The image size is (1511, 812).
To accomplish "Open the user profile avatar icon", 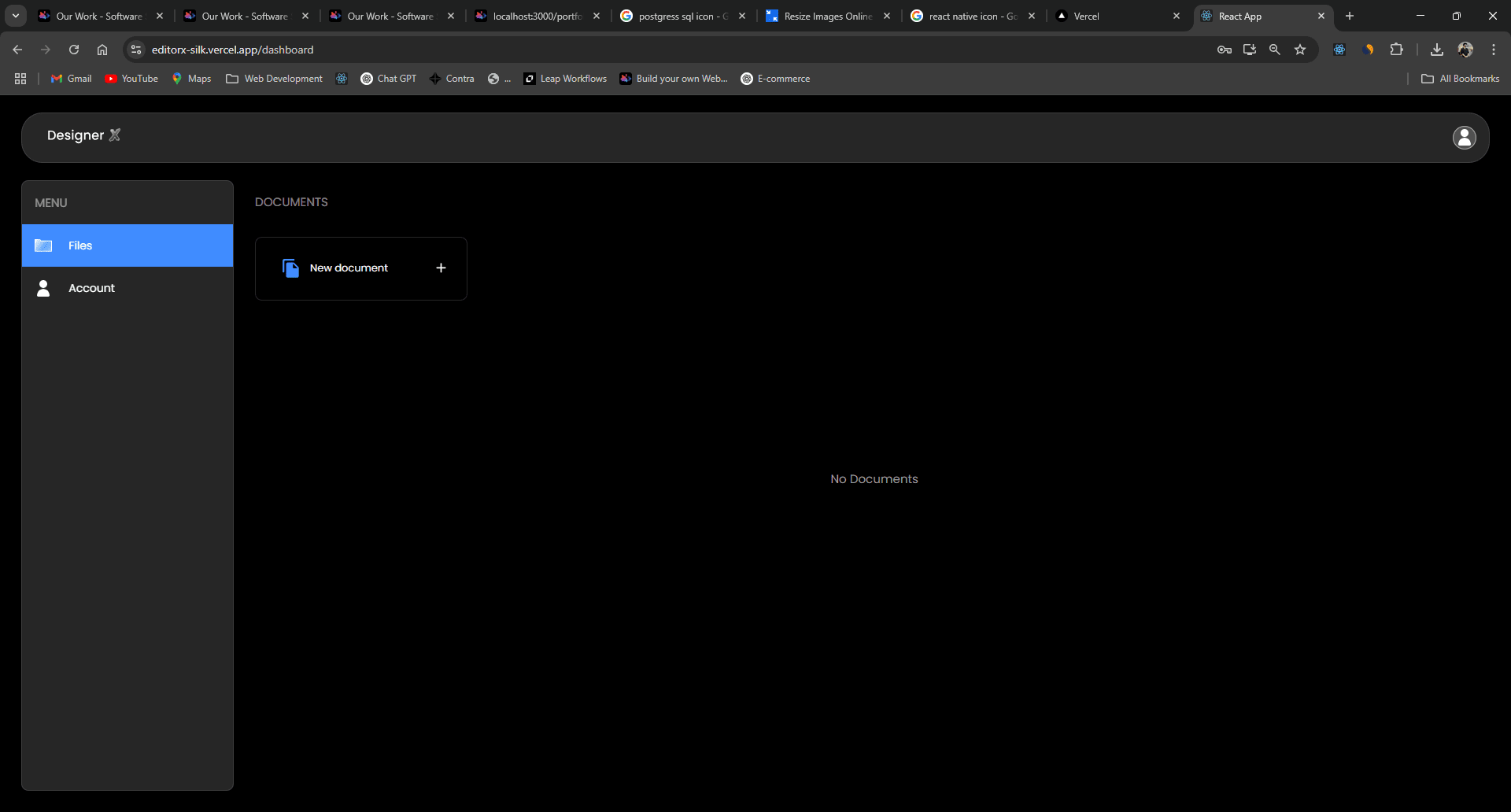I will 1464,138.
